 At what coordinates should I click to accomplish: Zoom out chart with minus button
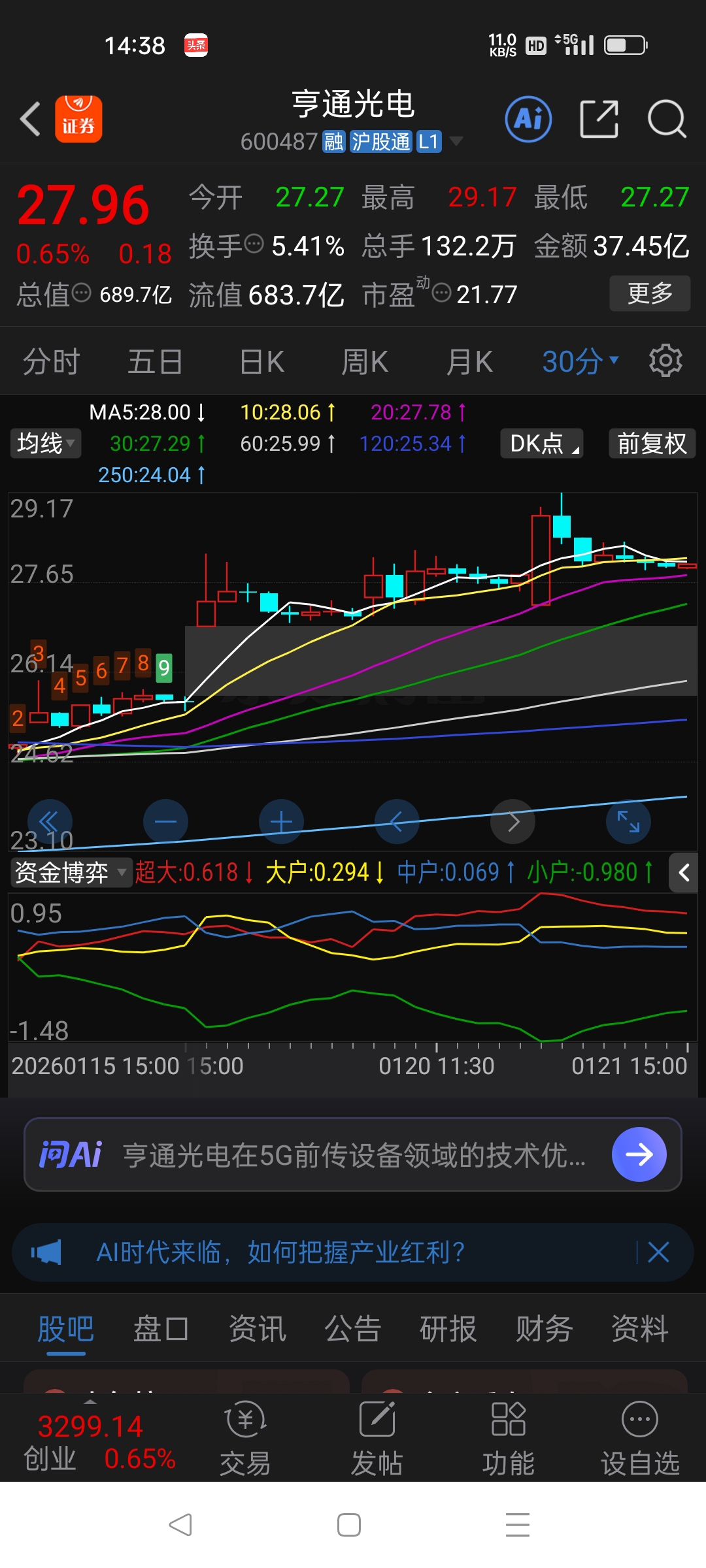[x=165, y=821]
